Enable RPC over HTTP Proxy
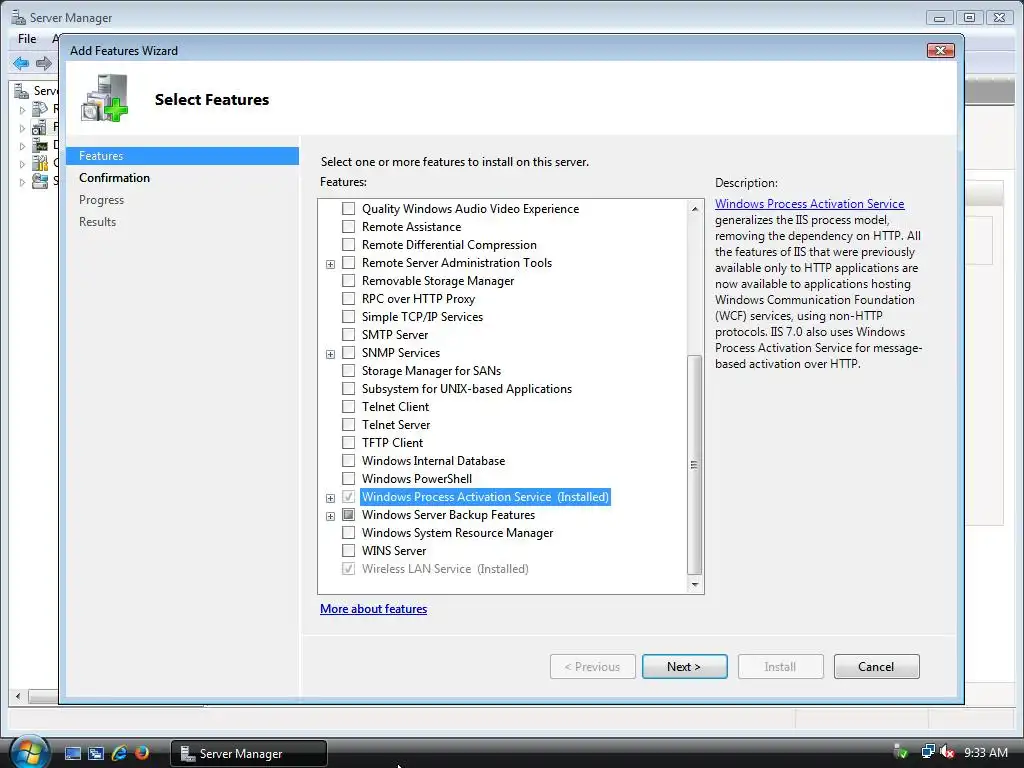This screenshot has height=768, width=1024. pos(349,298)
